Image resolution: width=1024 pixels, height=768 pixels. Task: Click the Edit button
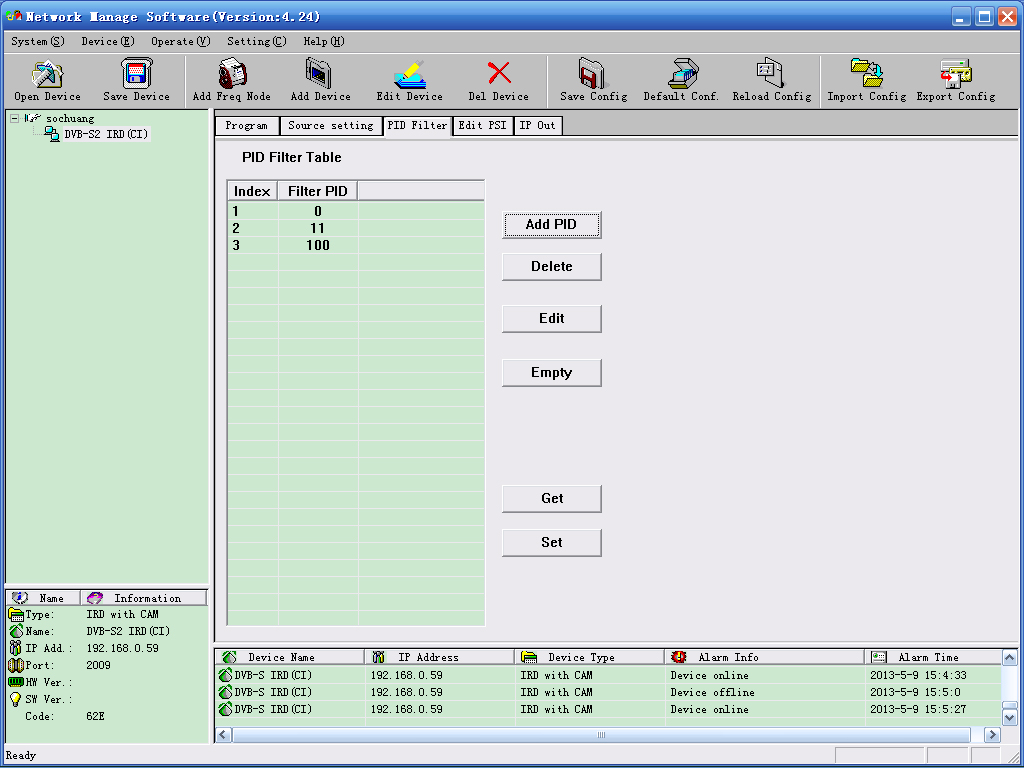[552, 319]
